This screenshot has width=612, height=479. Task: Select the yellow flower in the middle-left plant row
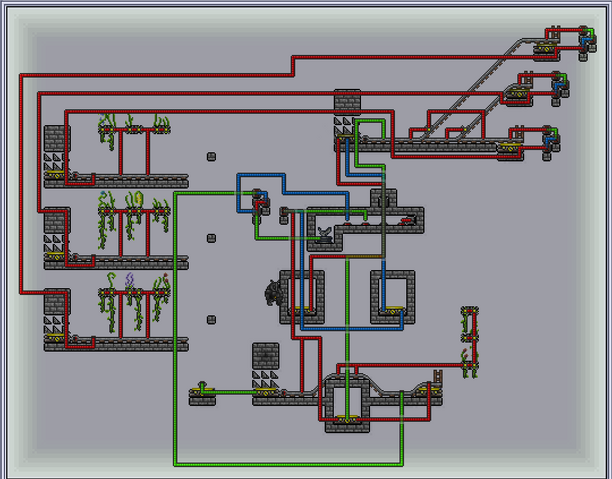click(x=139, y=198)
